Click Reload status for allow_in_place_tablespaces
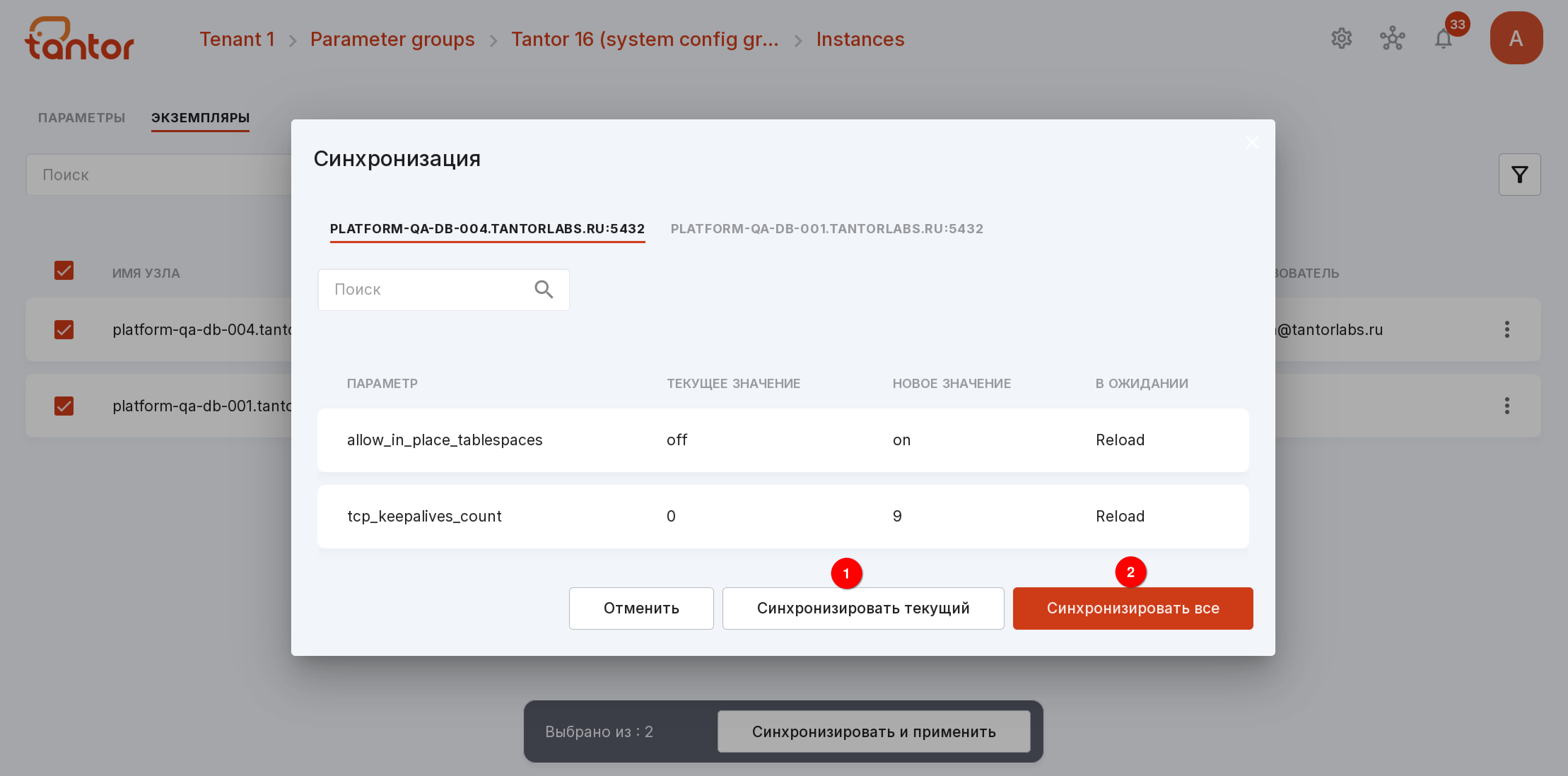1568x776 pixels. (x=1119, y=440)
